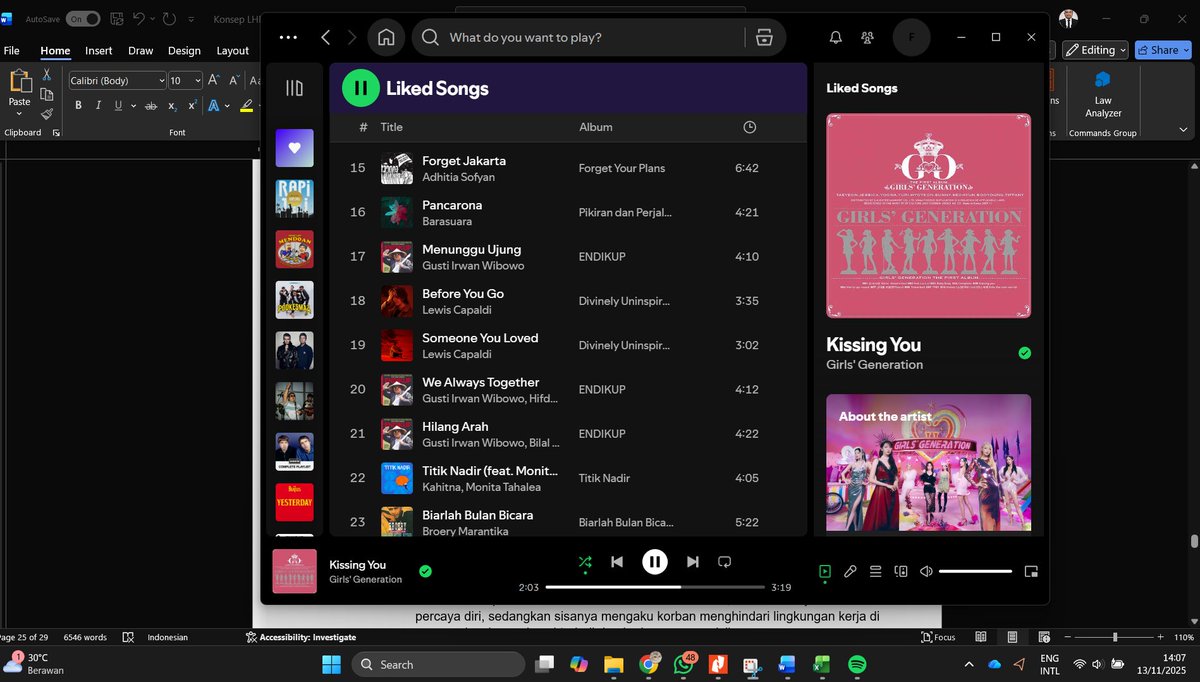Viewport: 1200px width, 682px height.
Task: Open the font size dropdown in Word
Action: click(x=198, y=80)
